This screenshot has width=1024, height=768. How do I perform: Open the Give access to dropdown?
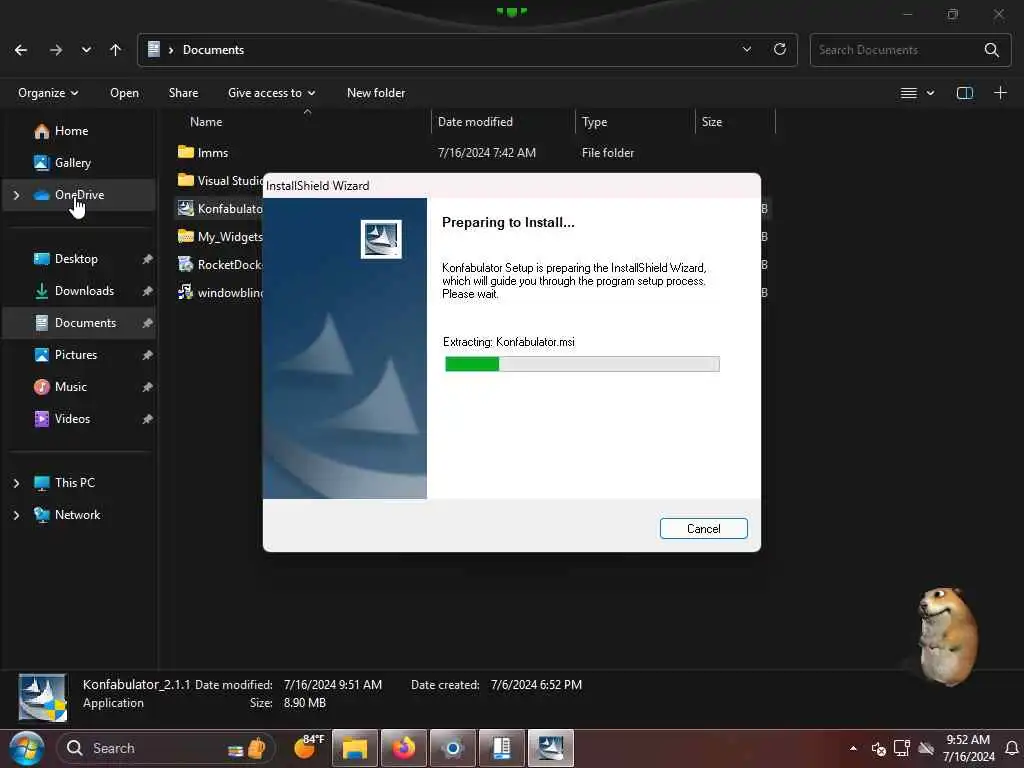click(271, 93)
